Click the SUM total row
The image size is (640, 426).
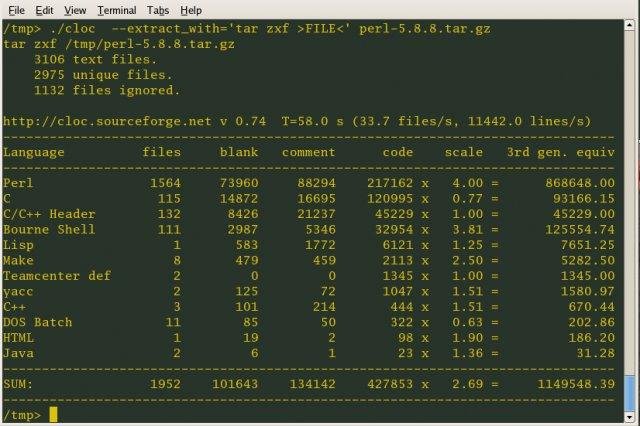[309, 384]
